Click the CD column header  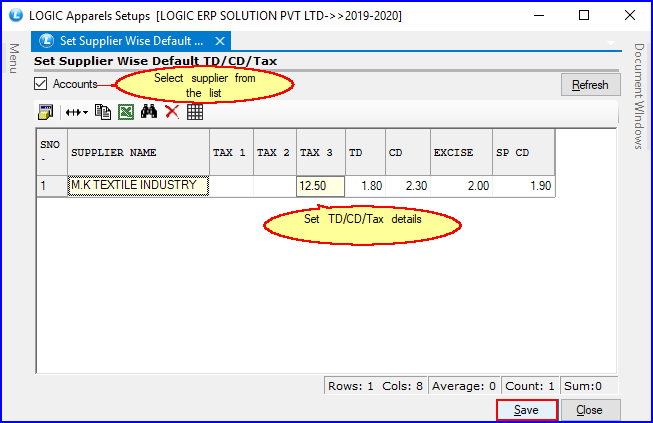[408, 152]
